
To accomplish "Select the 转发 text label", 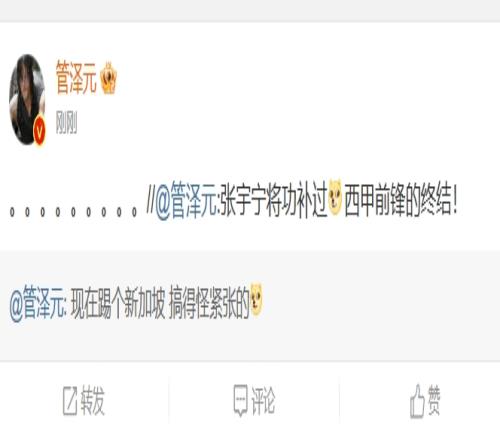I will click(93, 401).
